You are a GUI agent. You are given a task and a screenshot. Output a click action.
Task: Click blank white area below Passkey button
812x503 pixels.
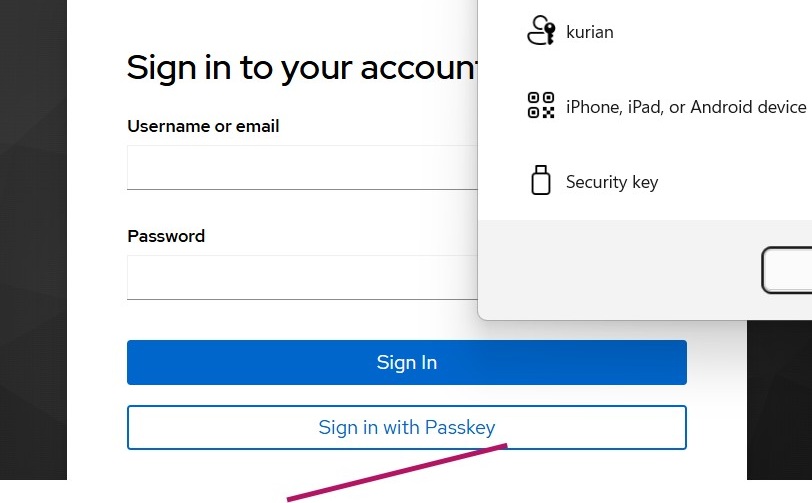[600, 470]
